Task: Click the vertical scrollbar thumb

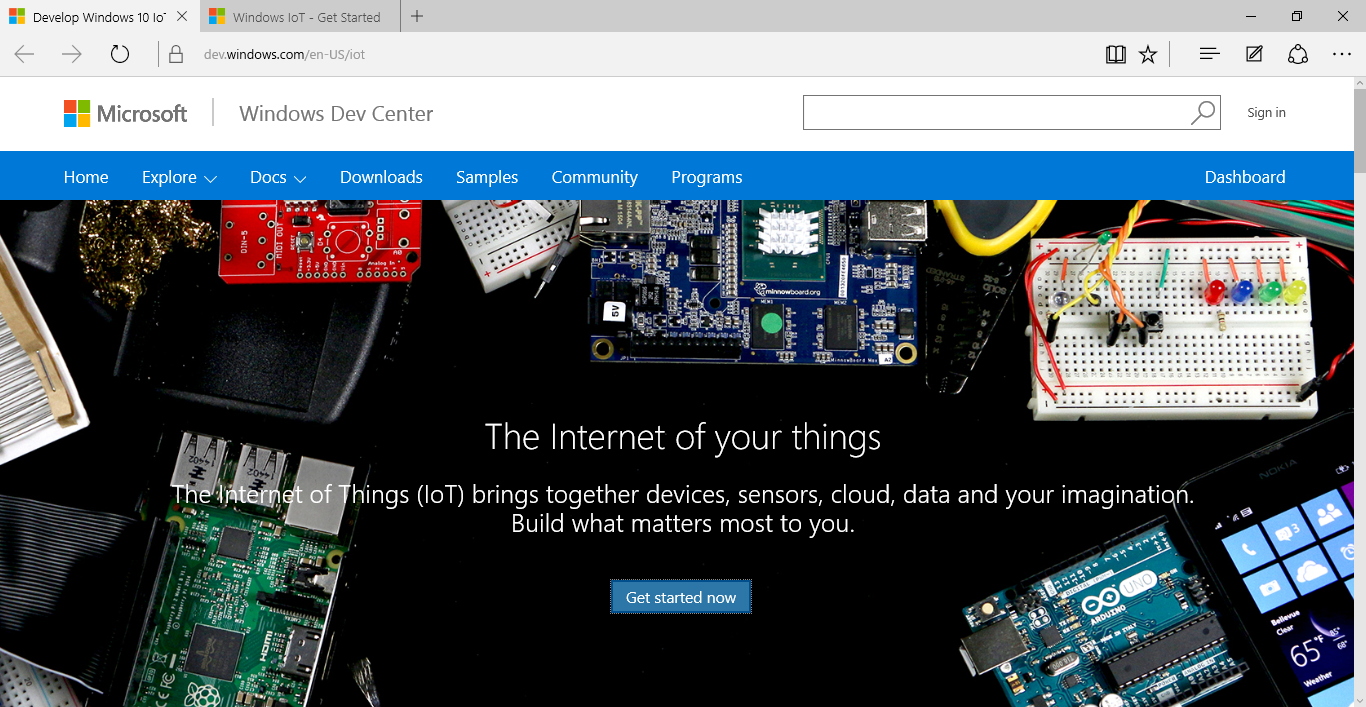Action: click(1359, 133)
